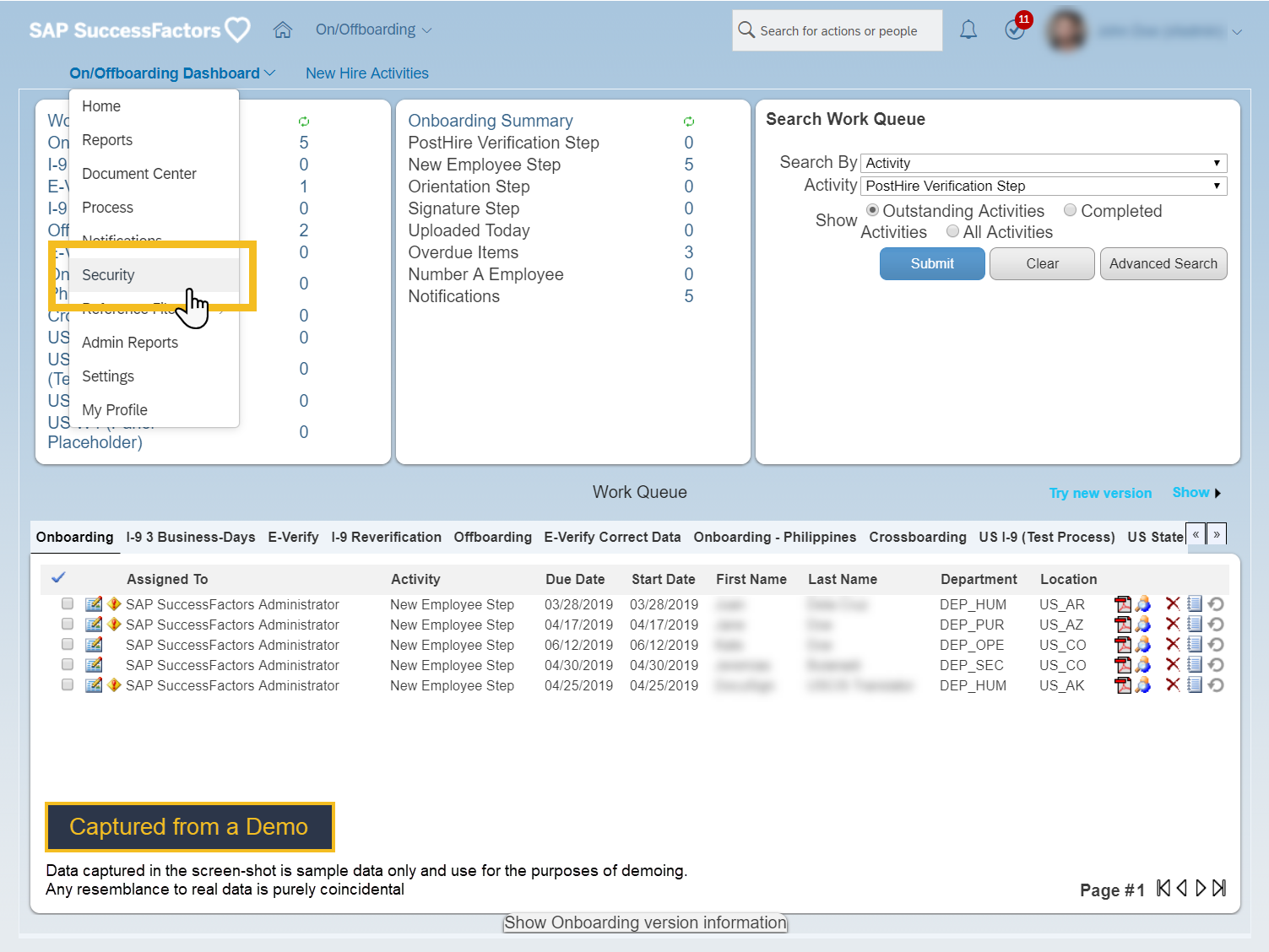
Task: Tick the checkbox for the 04/17/2019 row
Action: [68, 625]
